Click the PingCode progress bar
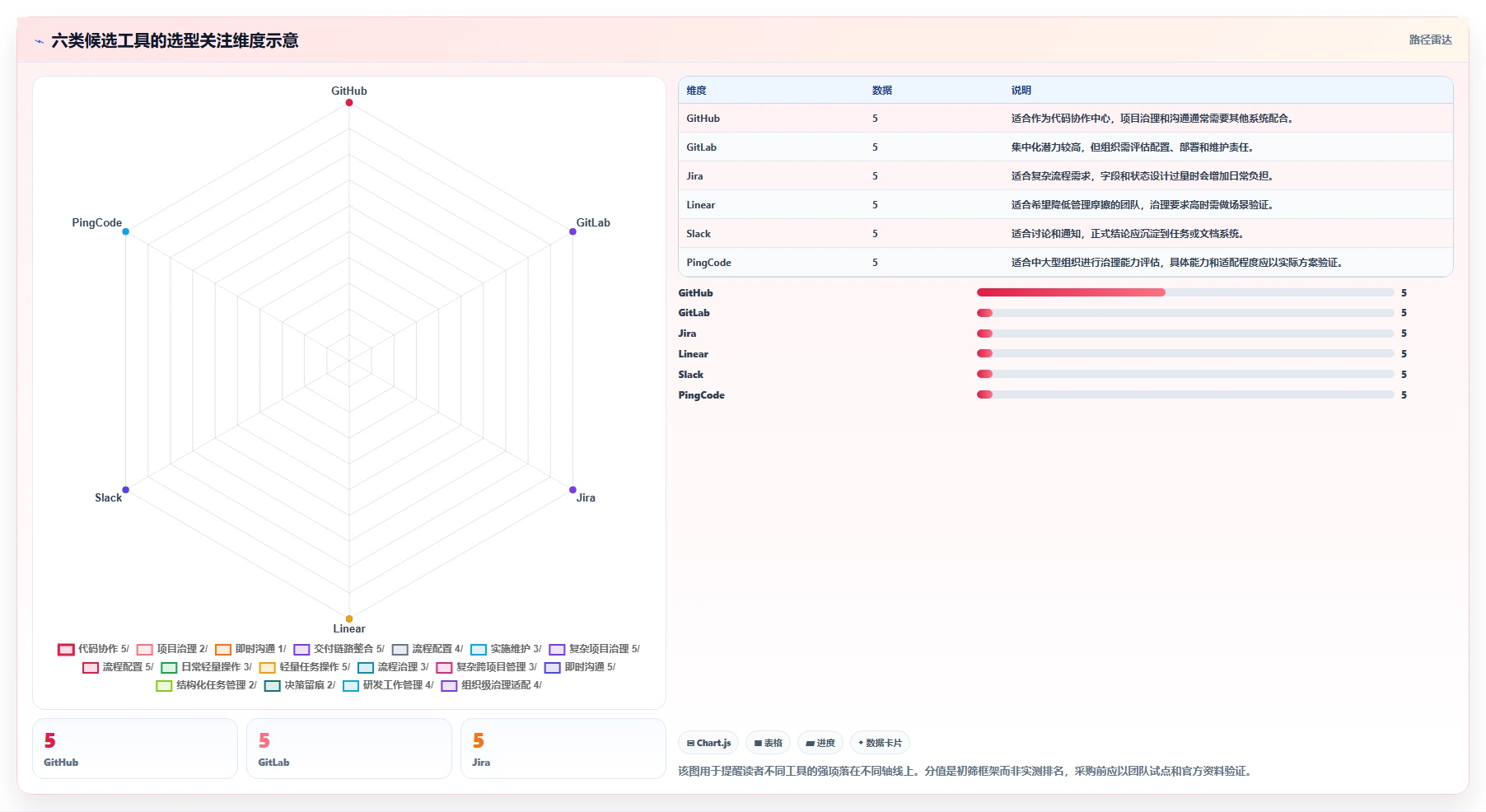This screenshot has width=1486, height=812. pyautogui.click(x=1185, y=395)
